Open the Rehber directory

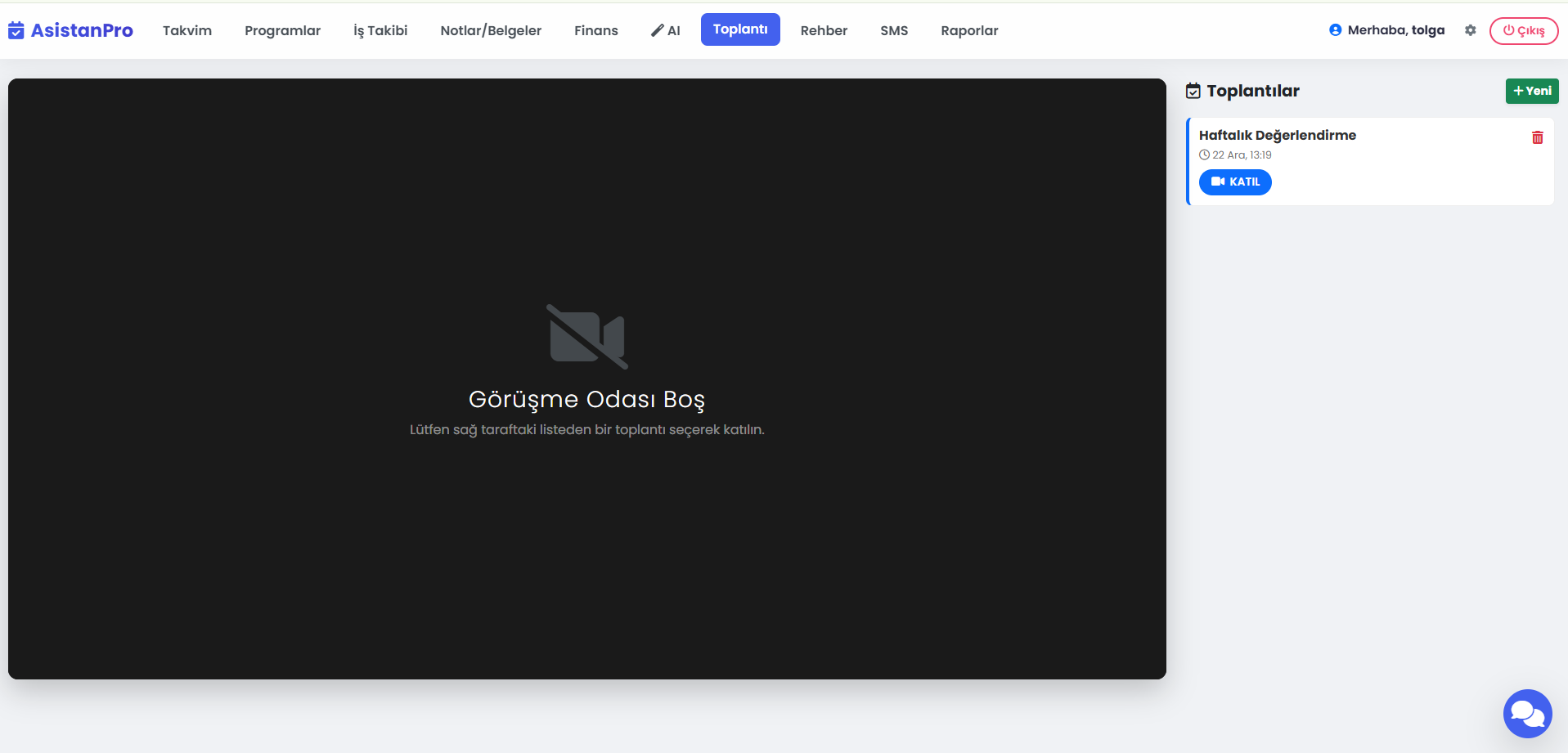pos(823,30)
